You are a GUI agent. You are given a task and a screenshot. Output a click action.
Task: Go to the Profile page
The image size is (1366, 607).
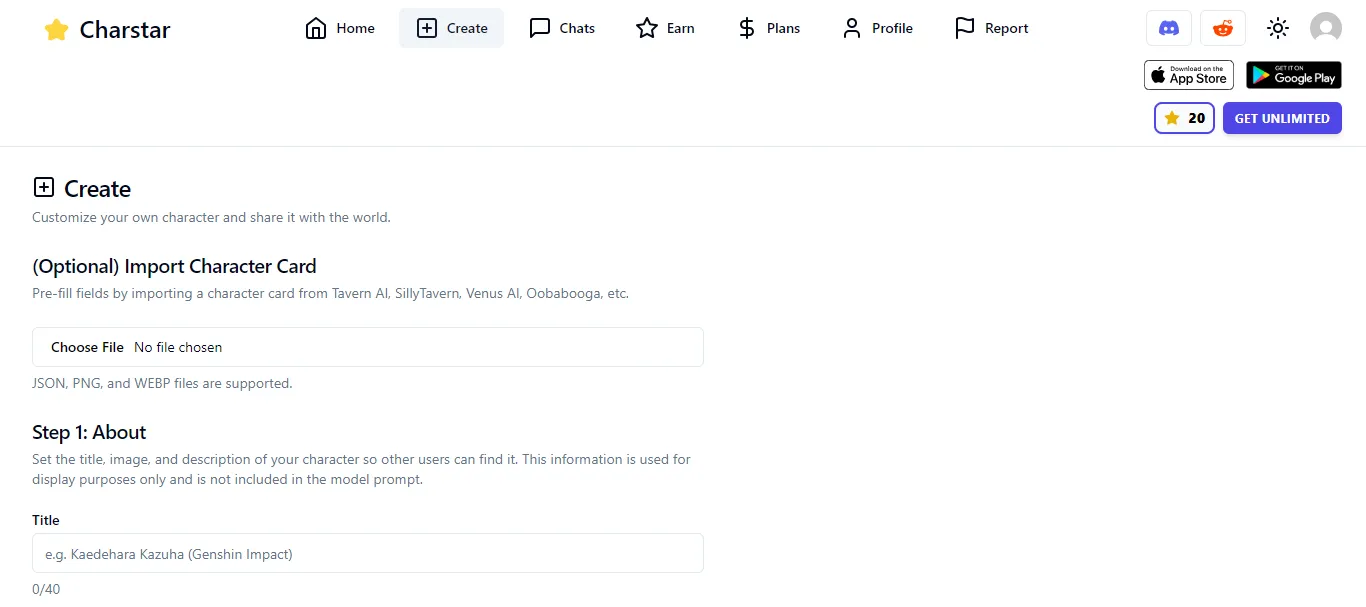[x=877, y=28]
